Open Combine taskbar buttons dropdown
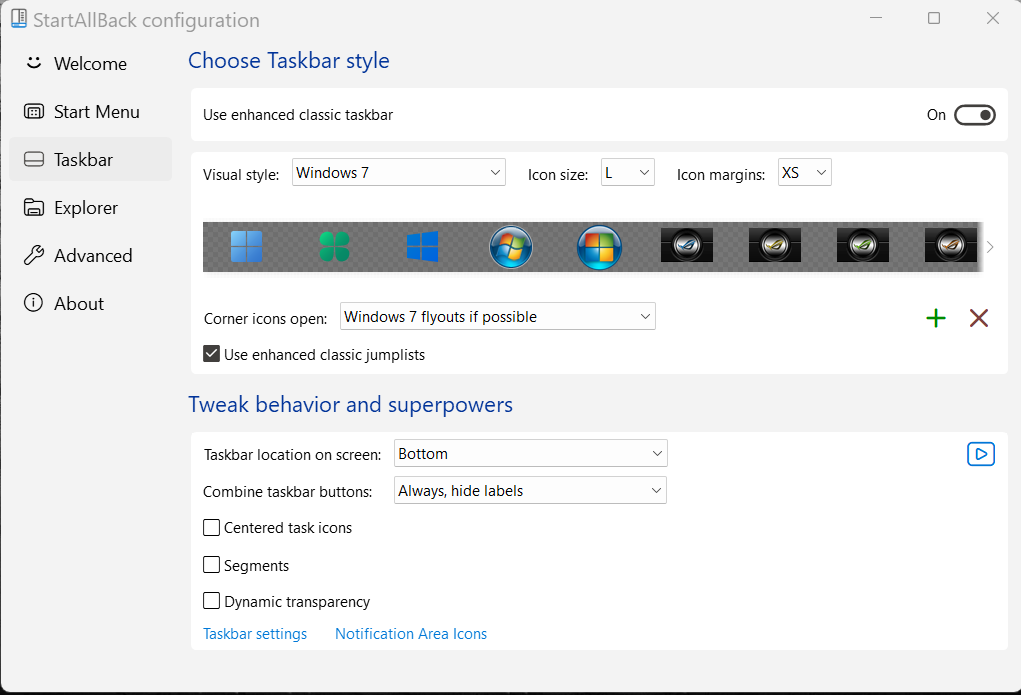1021x695 pixels. pyautogui.click(x=530, y=490)
